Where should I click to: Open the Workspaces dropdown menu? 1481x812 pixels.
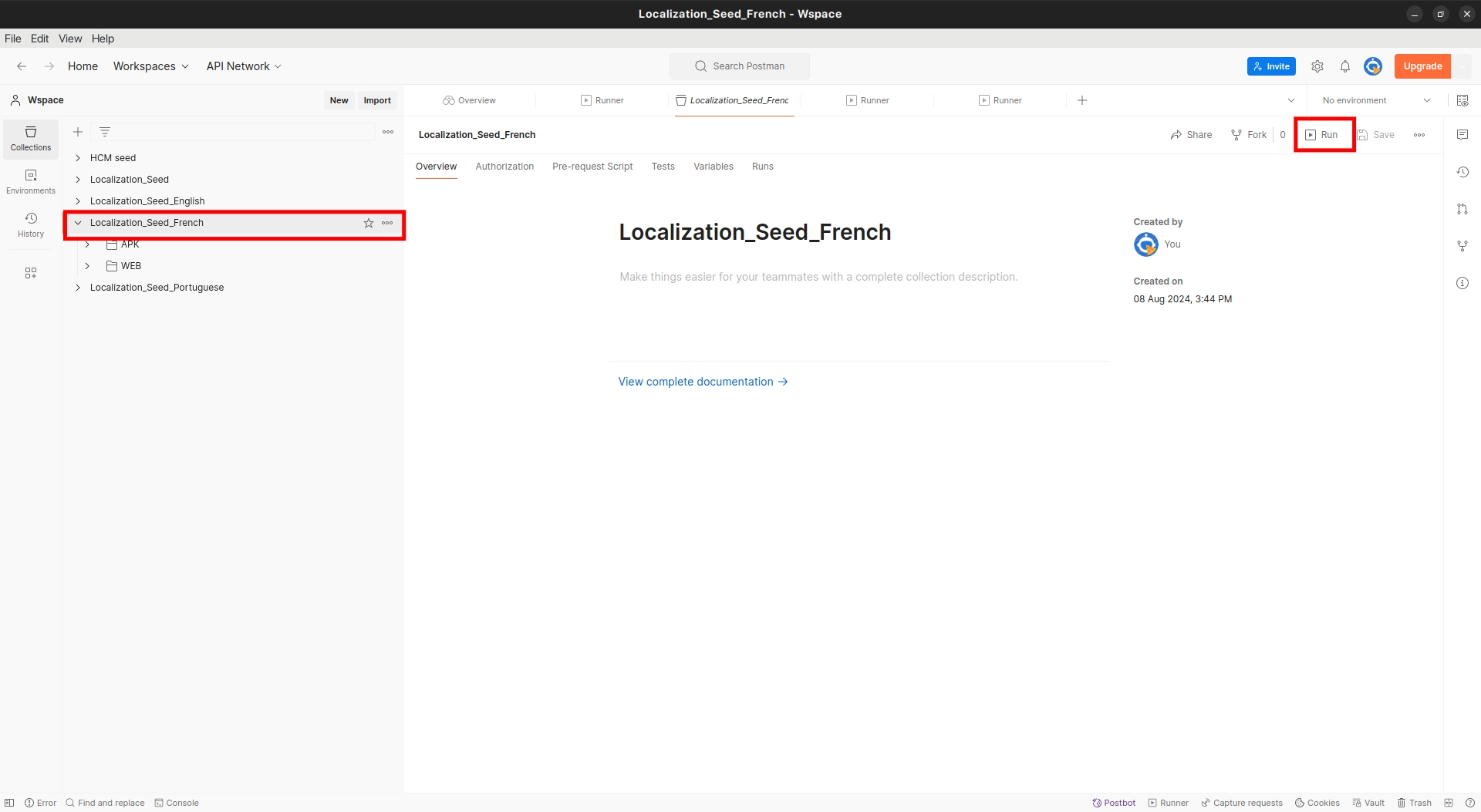[150, 66]
